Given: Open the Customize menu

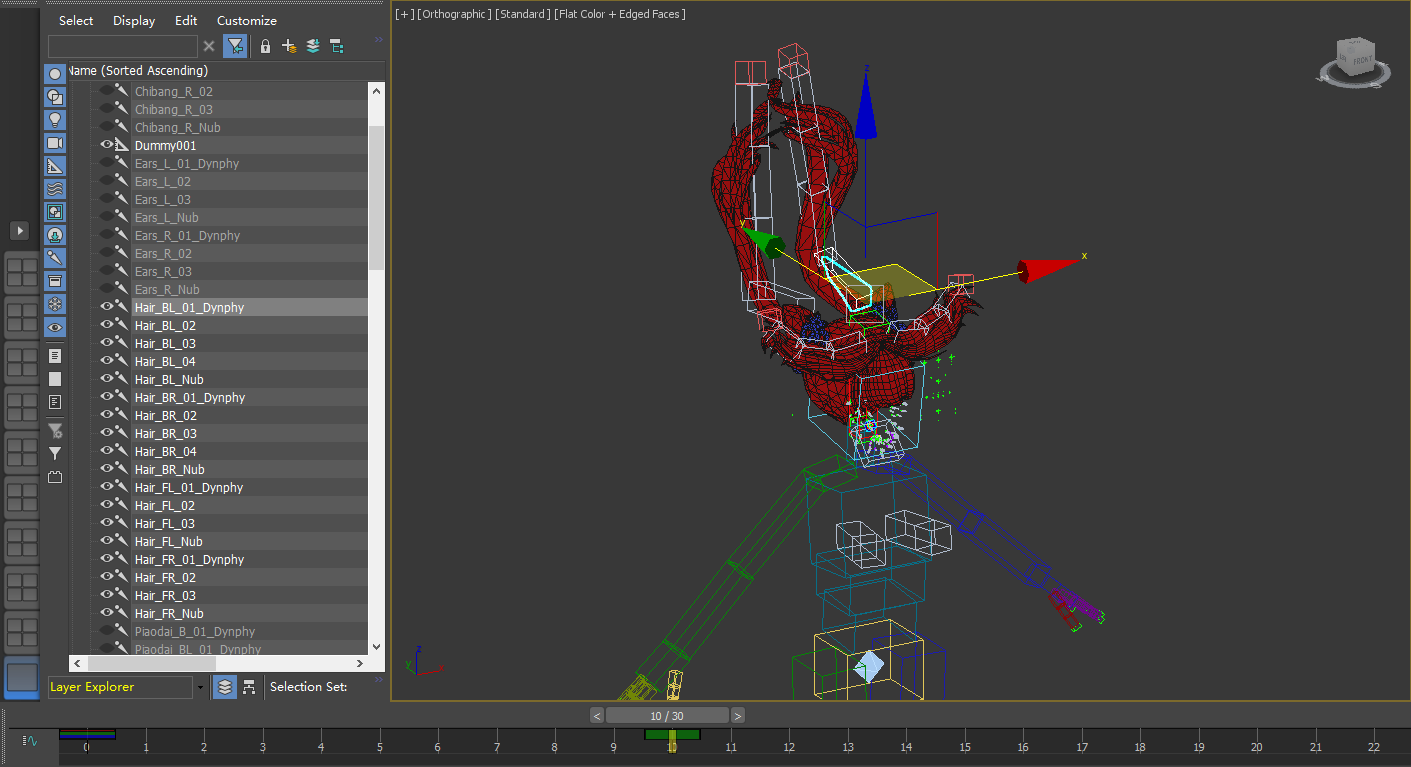Looking at the screenshot, I should (x=247, y=20).
